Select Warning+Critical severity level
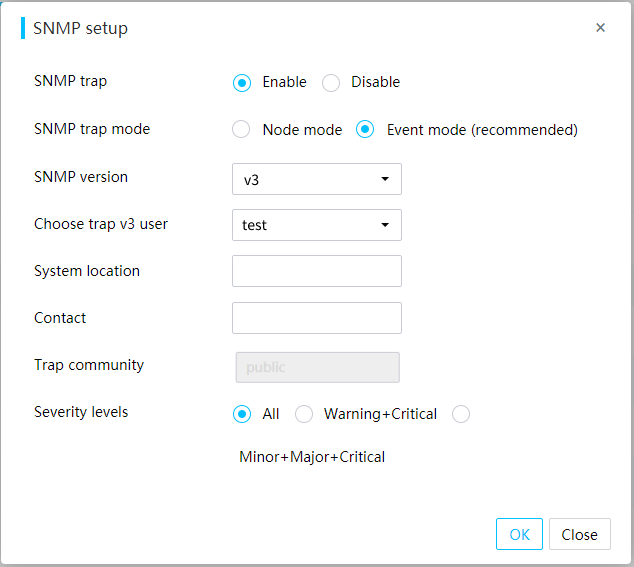Image resolution: width=634 pixels, height=567 pixels. (x=304, y=414)
